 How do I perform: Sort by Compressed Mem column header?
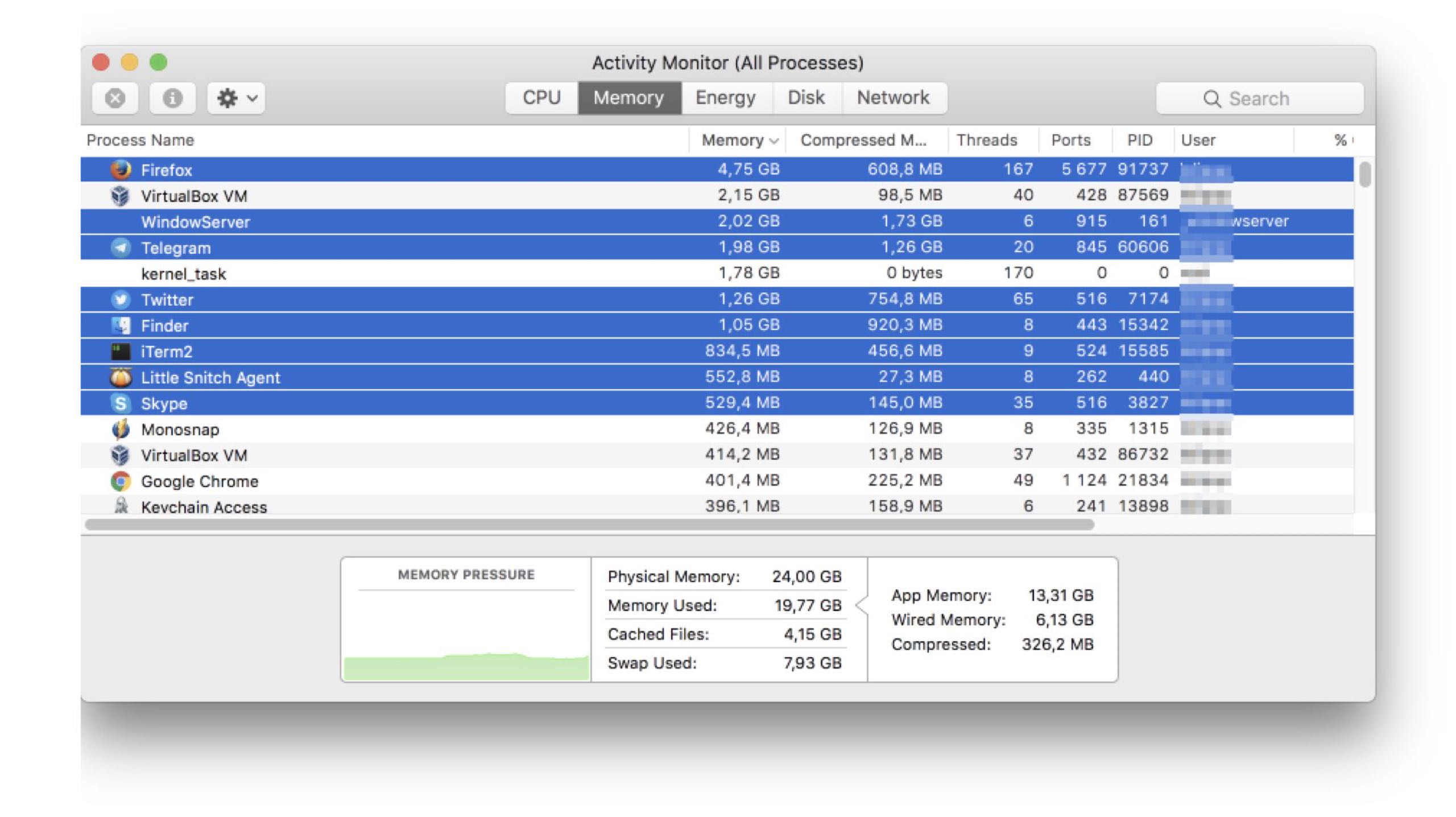point(863,140)
